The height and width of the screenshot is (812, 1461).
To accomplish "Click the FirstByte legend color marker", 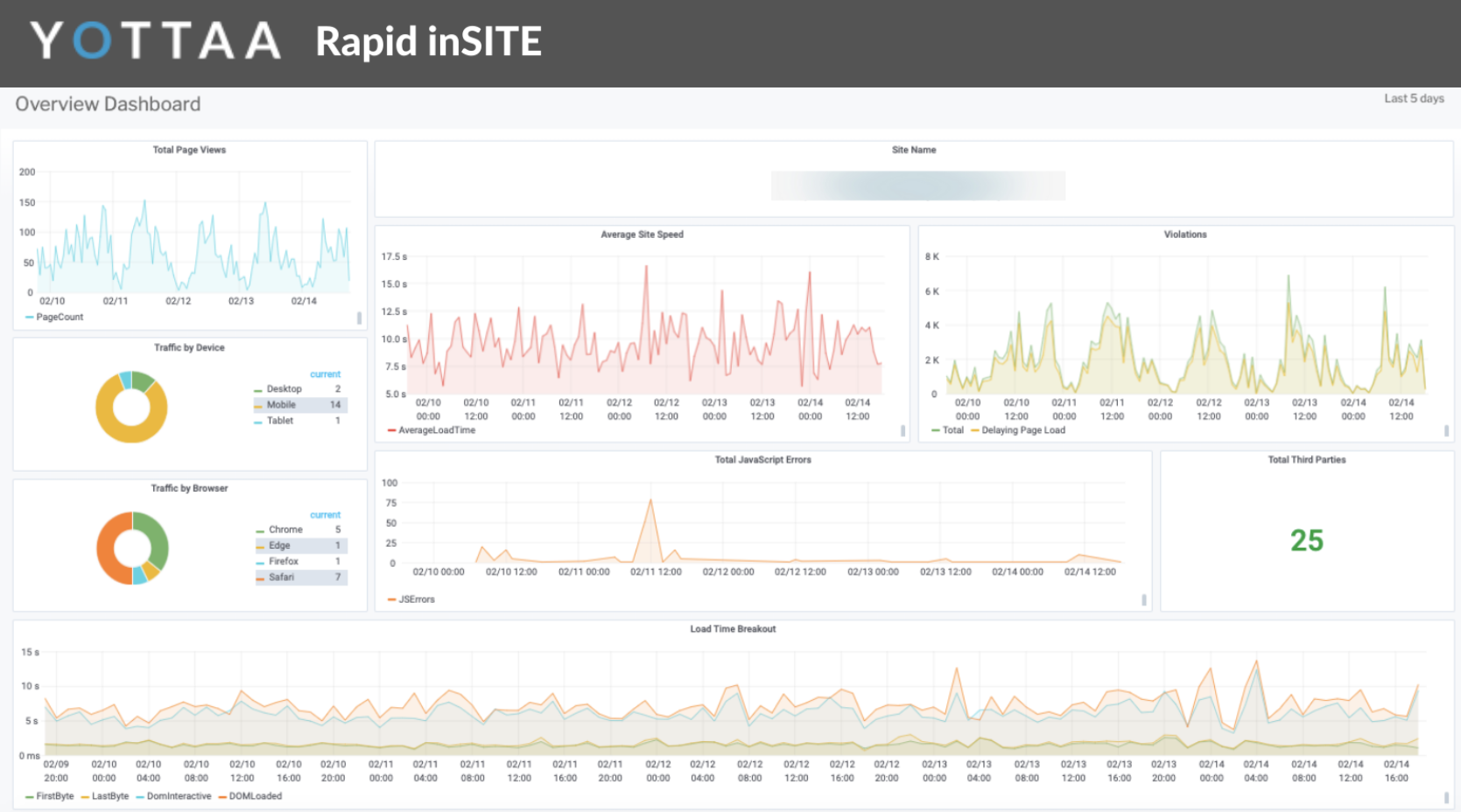I will pyautogui.click(x=27, y=796).
